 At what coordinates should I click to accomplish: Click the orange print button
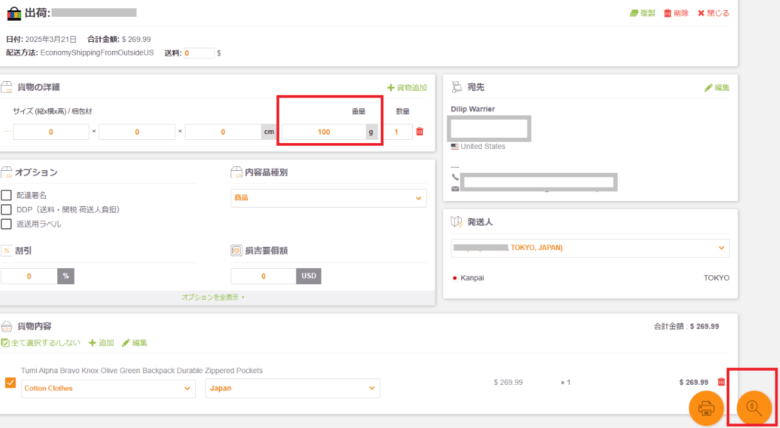click(x=706, y=408)
